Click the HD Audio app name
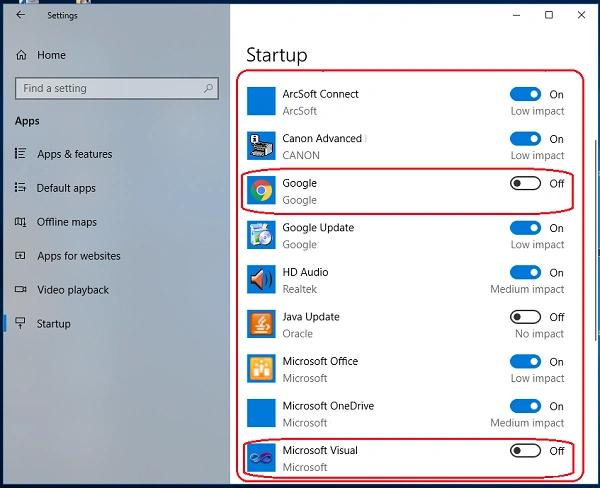This screenshot has width=600, height=488. coord(305,272)
